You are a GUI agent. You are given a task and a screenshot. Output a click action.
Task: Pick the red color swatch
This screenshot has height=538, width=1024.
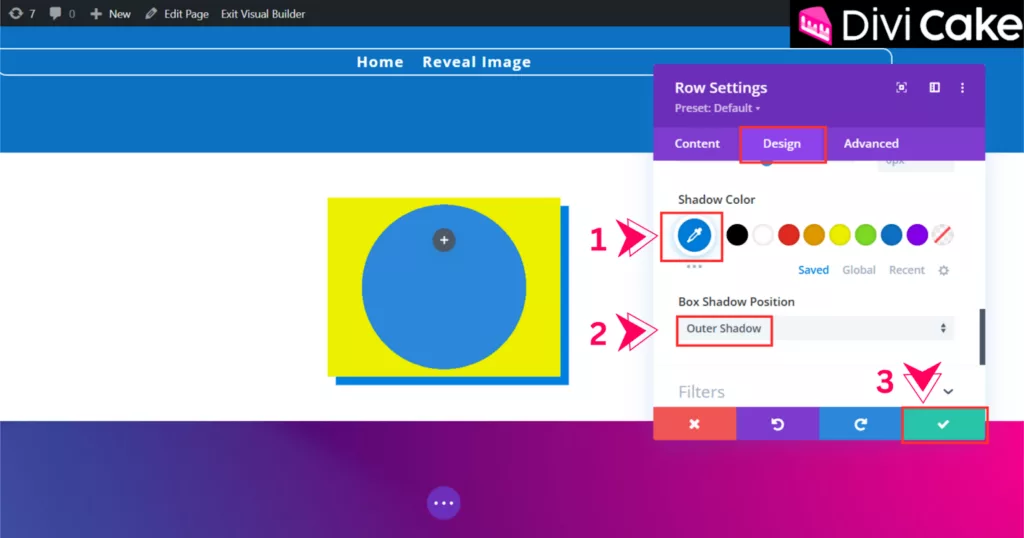(x=788, y=235)
